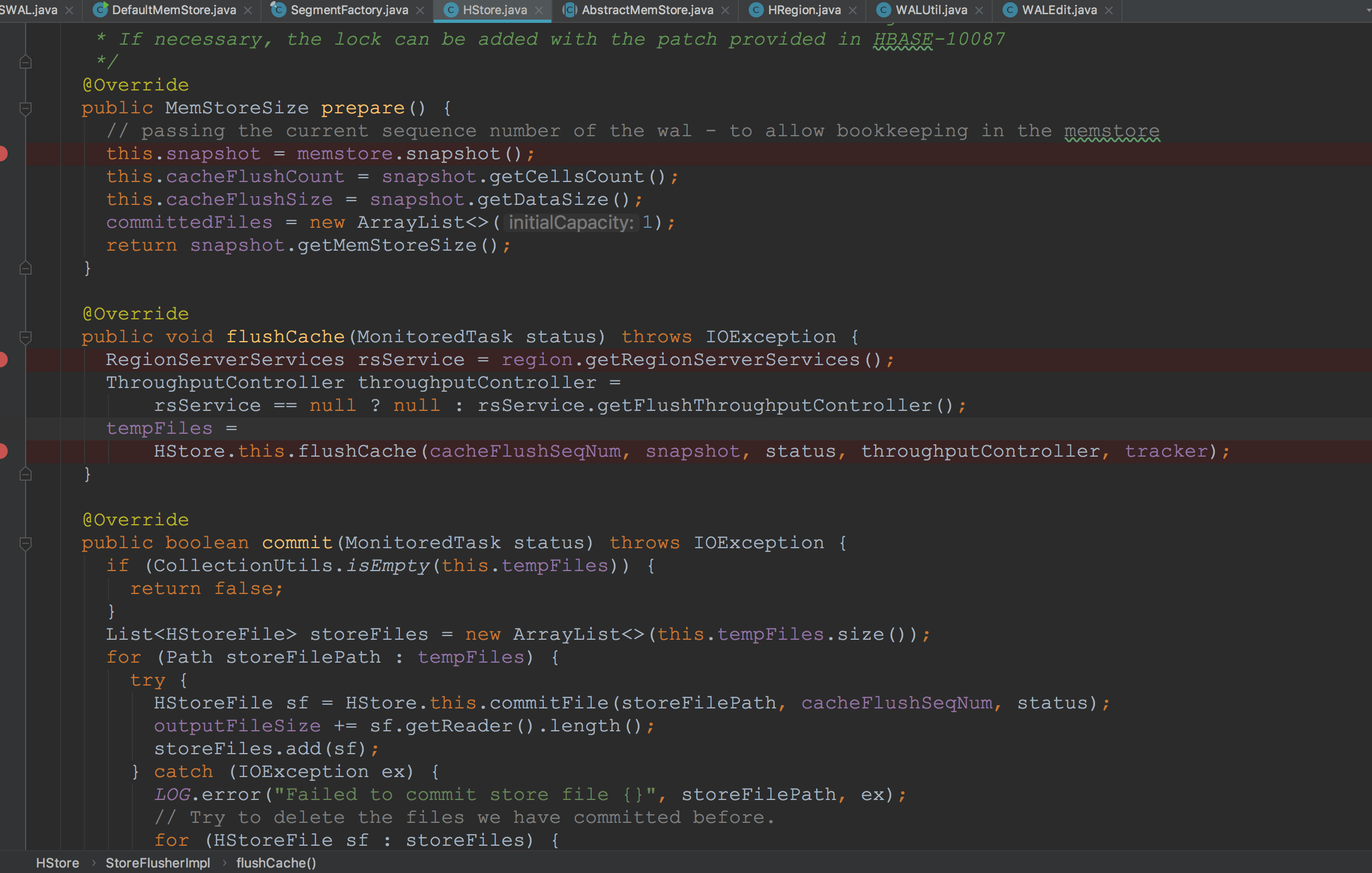Image resolution: width=1372 pixels, height=873 pixels.
Task: Open the HRegion.java editor tab
Action: 803,10
